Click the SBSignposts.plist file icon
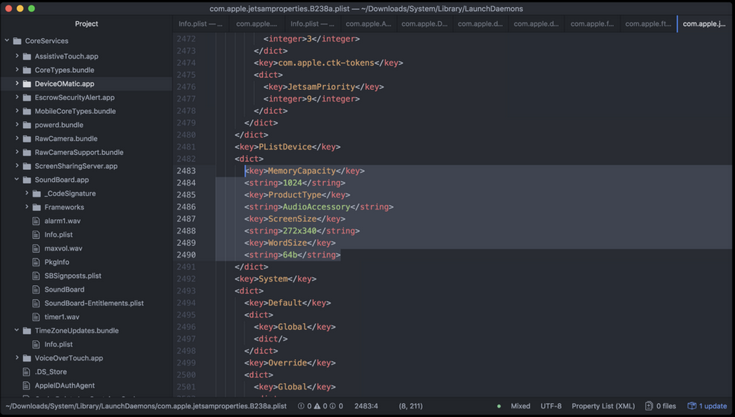This screenshot has width=735, height=417. [x=36, y=276]
